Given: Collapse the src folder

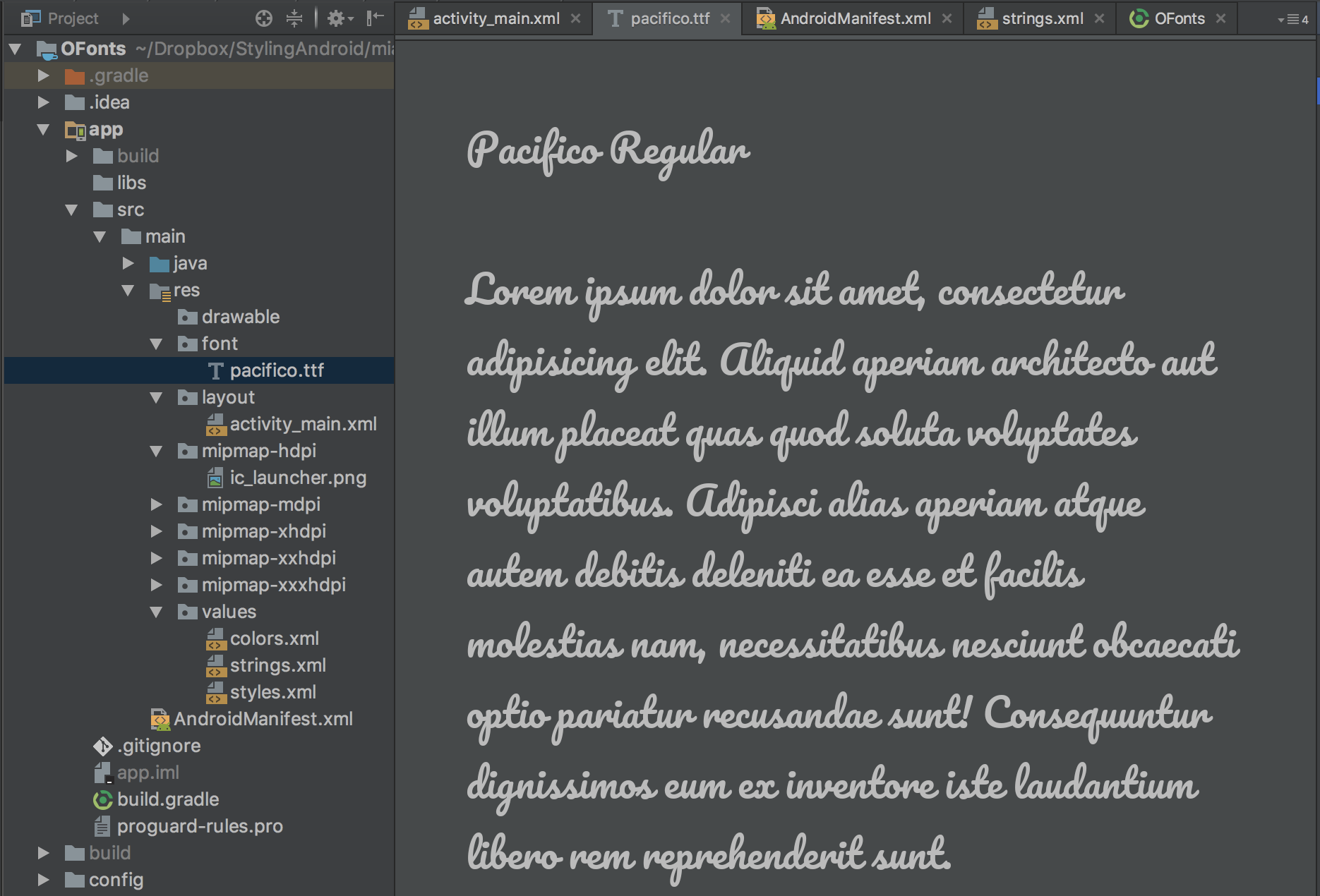Looking at the screenshot, I should click(72, 210).
